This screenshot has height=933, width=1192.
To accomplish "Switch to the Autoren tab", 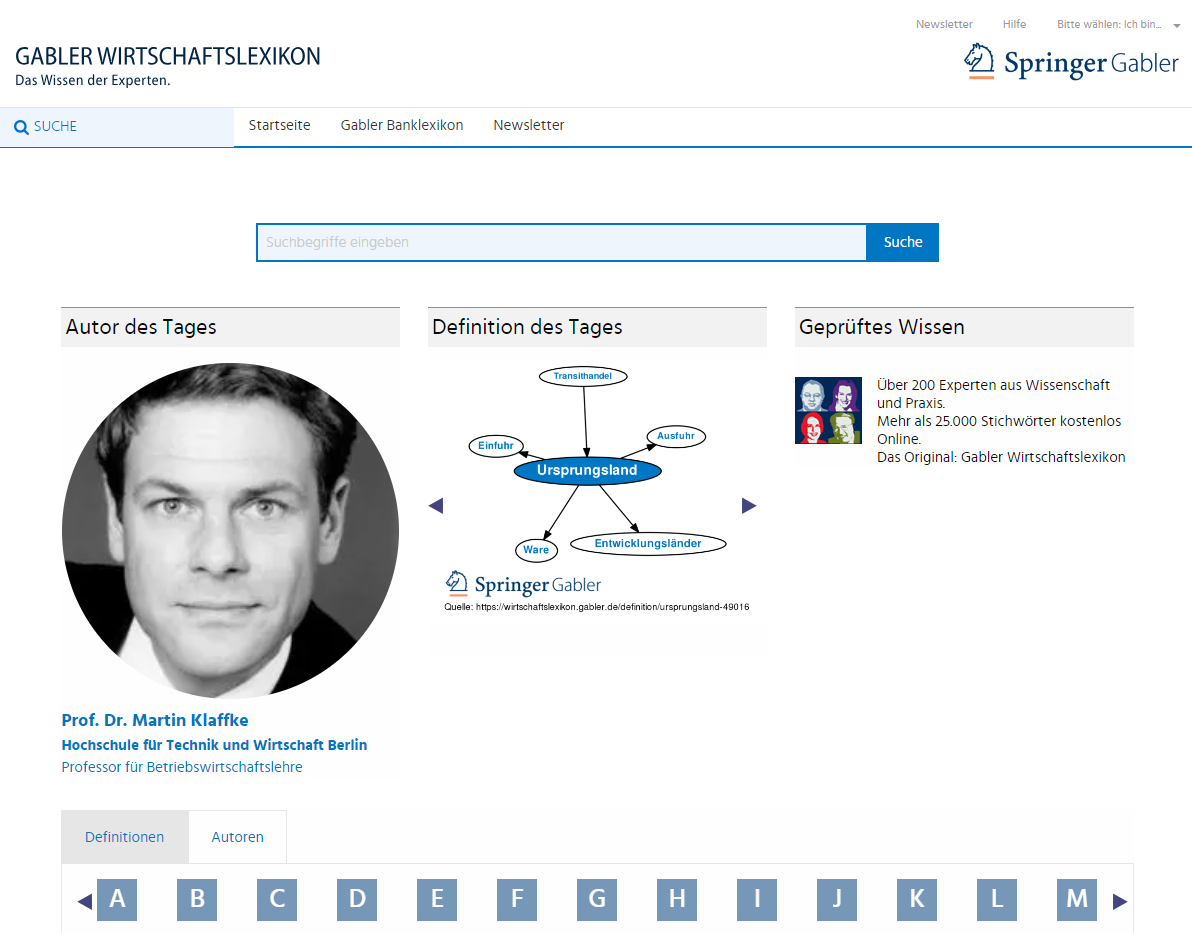I will [x=238, y=837].
